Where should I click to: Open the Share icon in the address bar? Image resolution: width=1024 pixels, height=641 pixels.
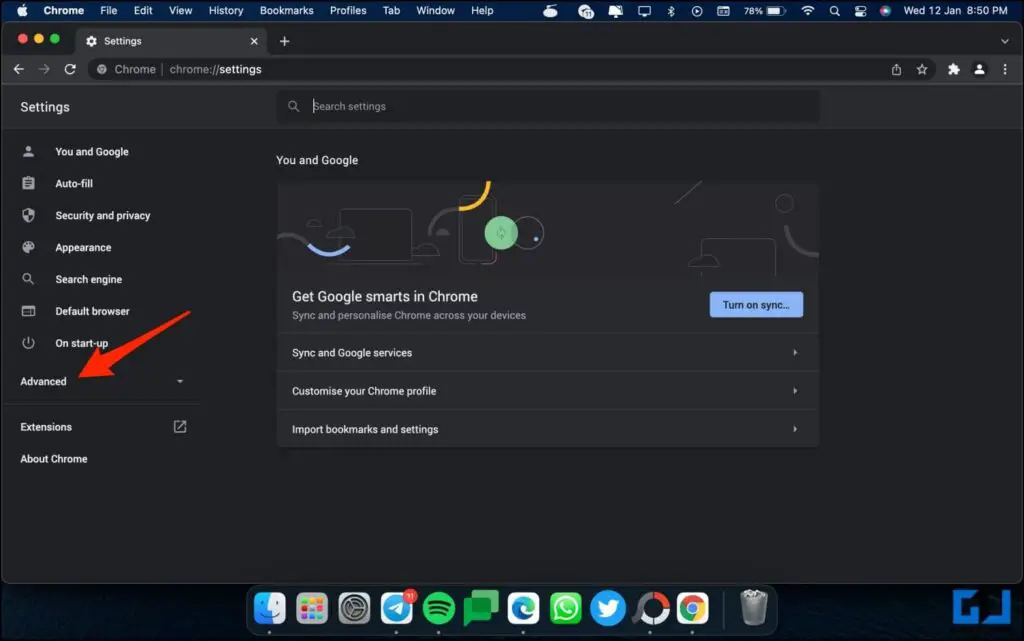click(x=896, y=69)
